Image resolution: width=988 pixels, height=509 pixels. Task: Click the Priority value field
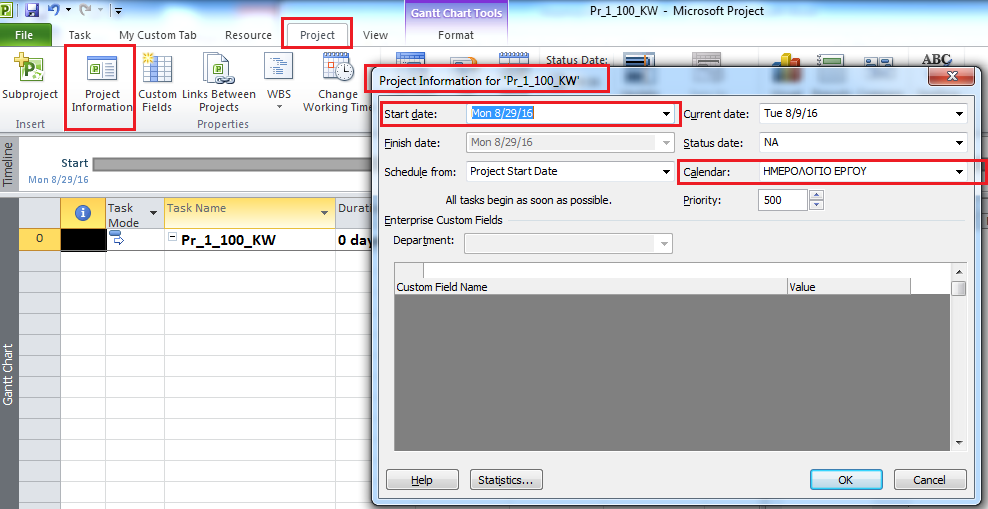click(784, 200)
